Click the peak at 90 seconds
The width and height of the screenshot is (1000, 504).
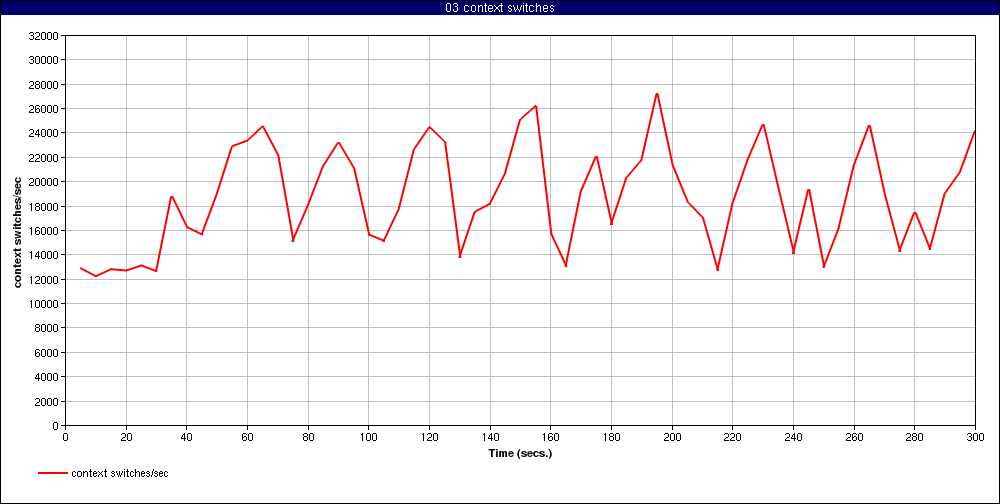[339, 142]
